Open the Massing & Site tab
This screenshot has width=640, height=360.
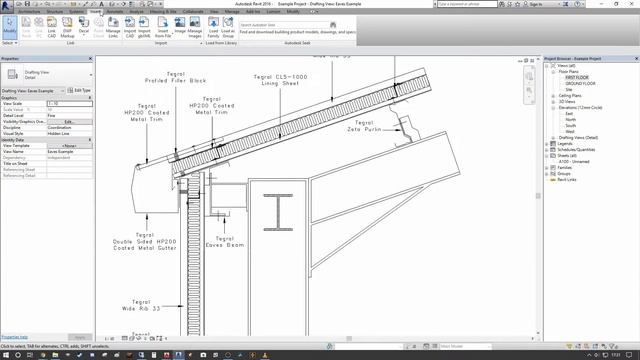pos(163,12)
